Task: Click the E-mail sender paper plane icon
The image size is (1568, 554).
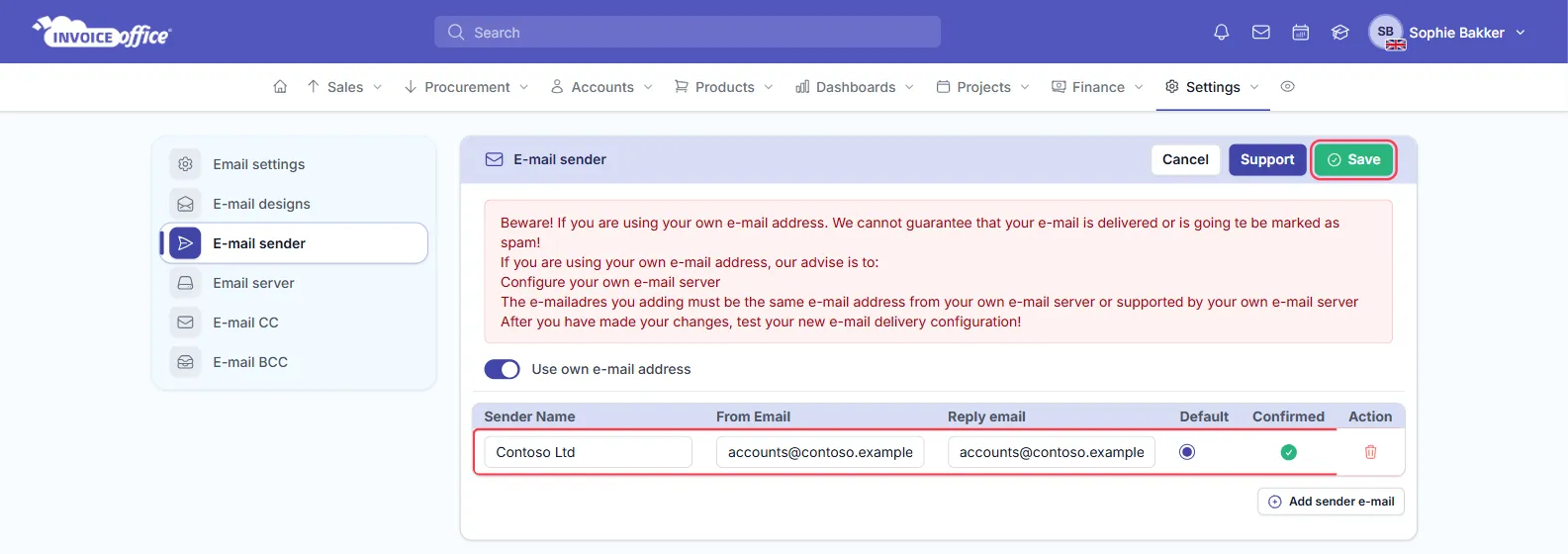Action: (185, 243)
